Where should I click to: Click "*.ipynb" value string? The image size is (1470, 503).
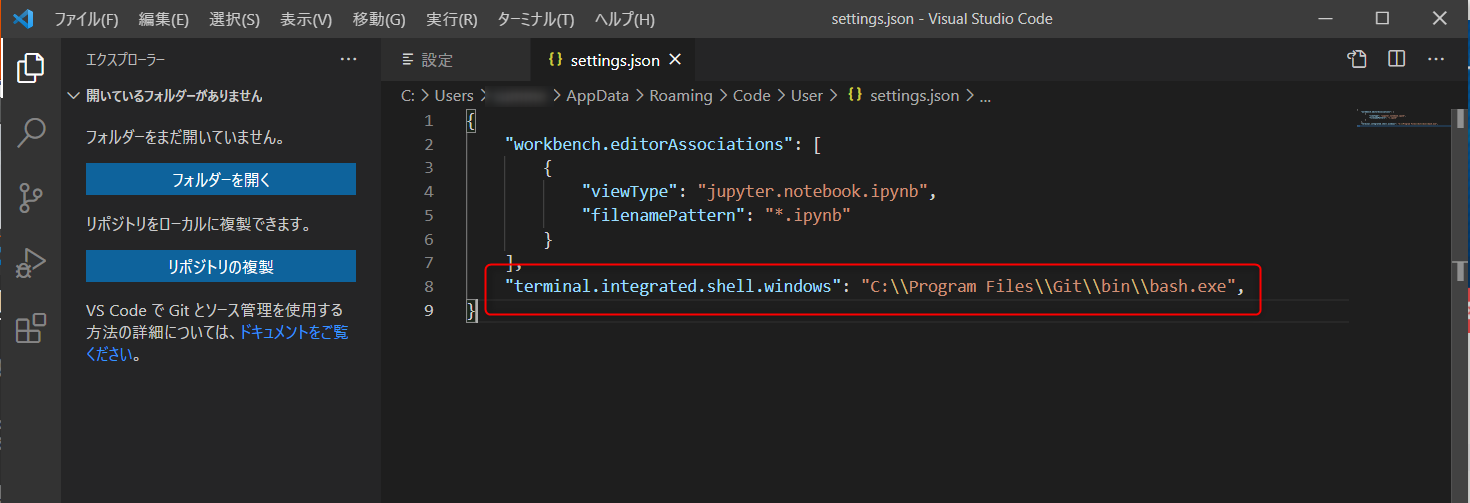pyautogui.click(x=810, y=215)
